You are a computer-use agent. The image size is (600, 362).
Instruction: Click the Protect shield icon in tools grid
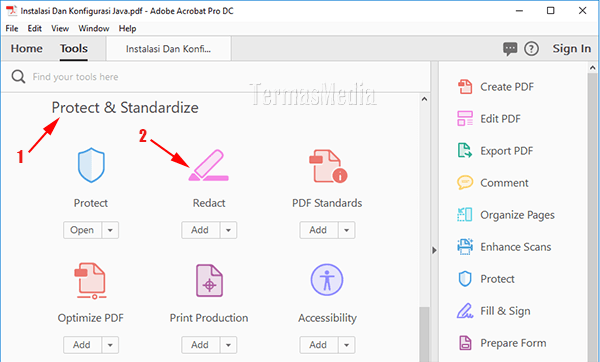[91, 165]
